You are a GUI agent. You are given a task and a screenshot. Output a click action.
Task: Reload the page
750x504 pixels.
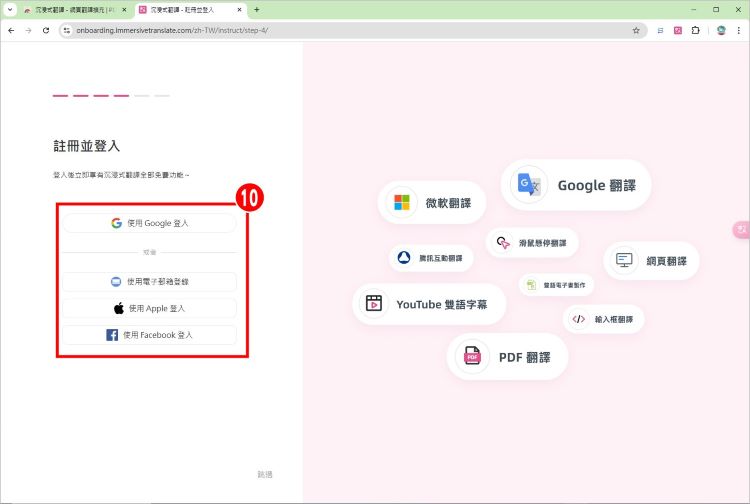(x=46, y=30)
